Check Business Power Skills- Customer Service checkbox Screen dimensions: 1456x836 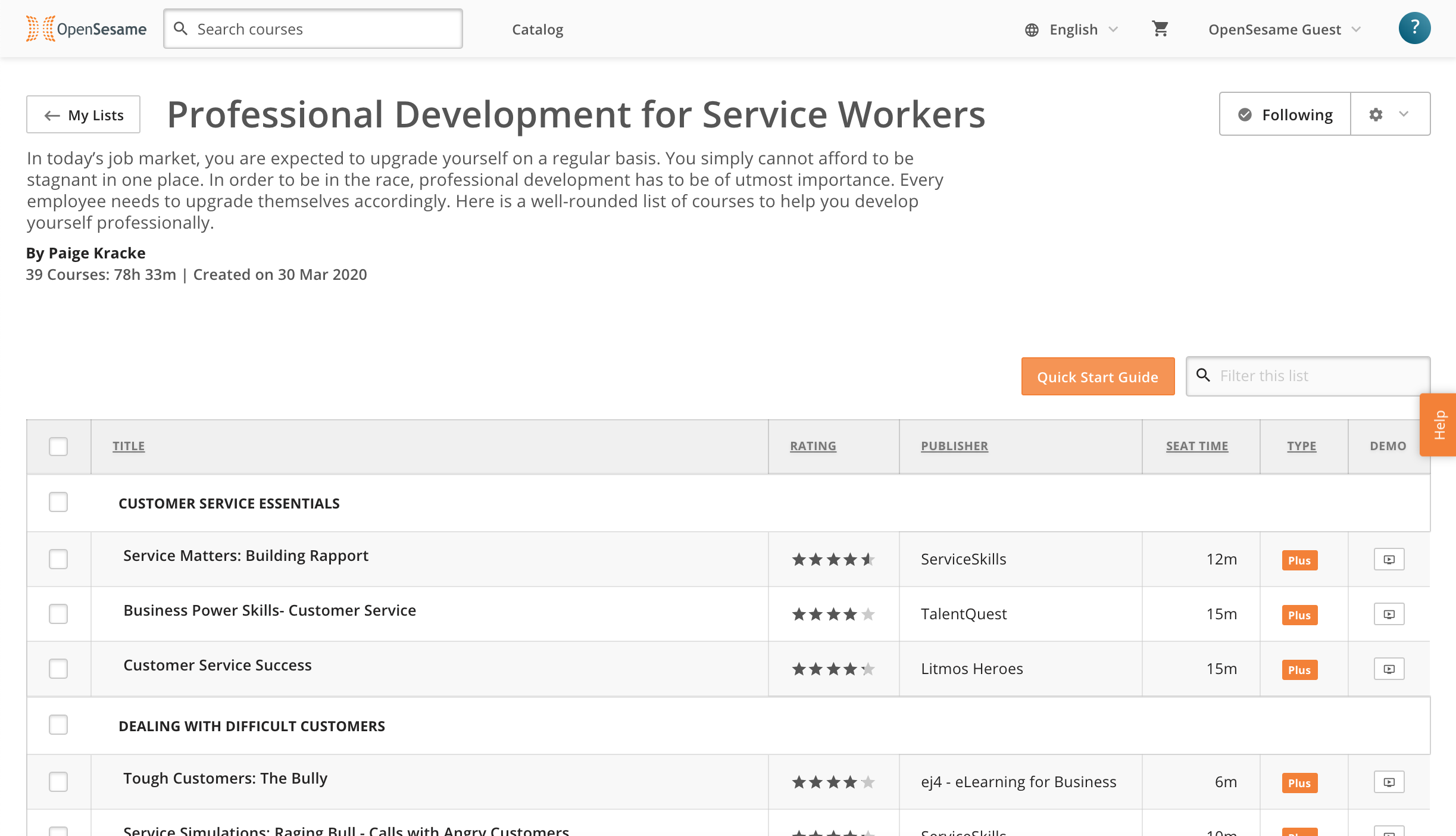tap(58, 614)
